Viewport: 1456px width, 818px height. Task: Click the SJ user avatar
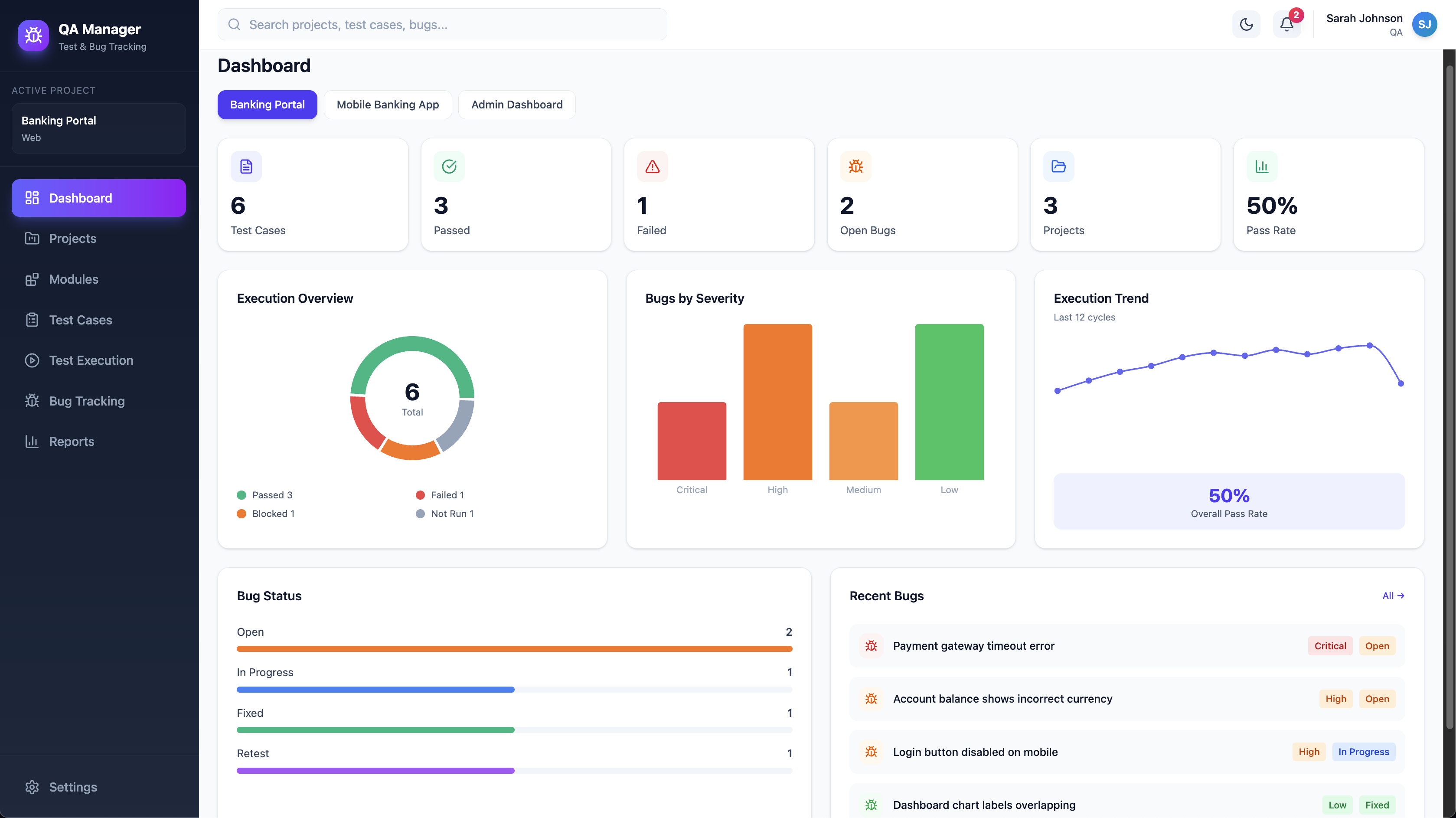tap(1424, 24)
